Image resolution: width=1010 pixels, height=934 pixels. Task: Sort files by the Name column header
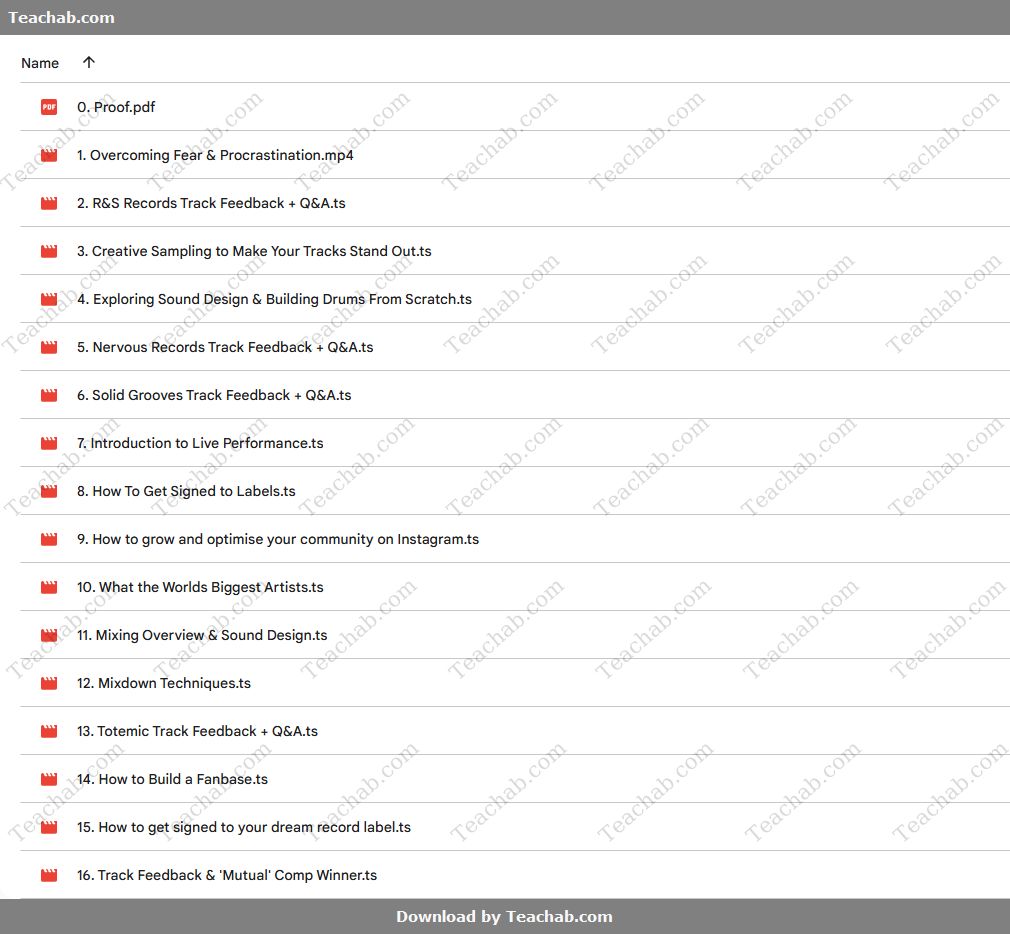pyautogui.click(x=40, y=63)
